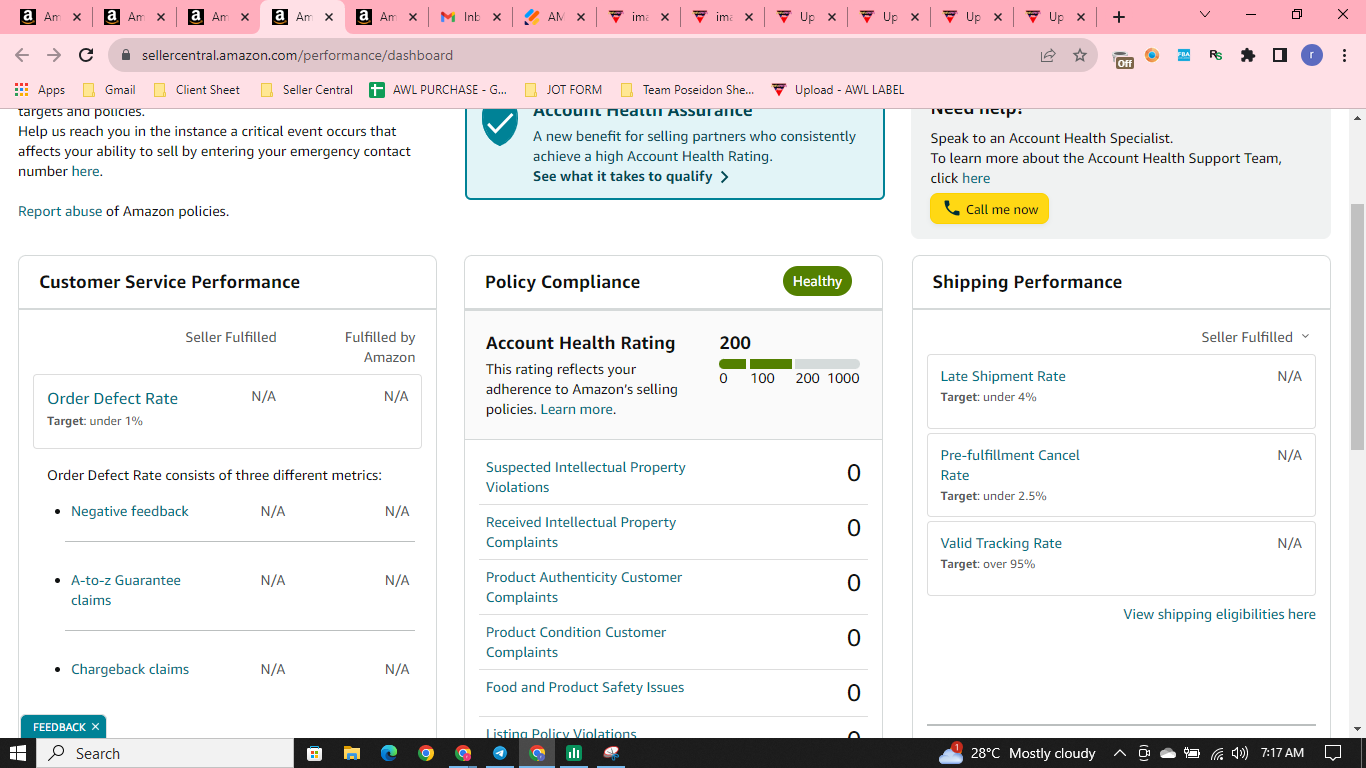Image resolution: width=1366 pixels, height=768 pixels.
Task: Click Learn more under Account Health Rating
Action: coord(577,409)
